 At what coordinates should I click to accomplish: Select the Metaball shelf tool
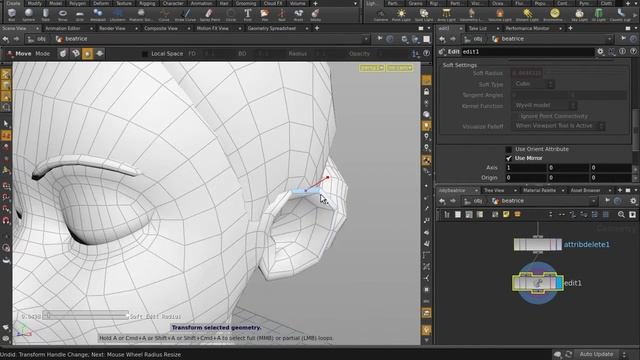point(98,15)
